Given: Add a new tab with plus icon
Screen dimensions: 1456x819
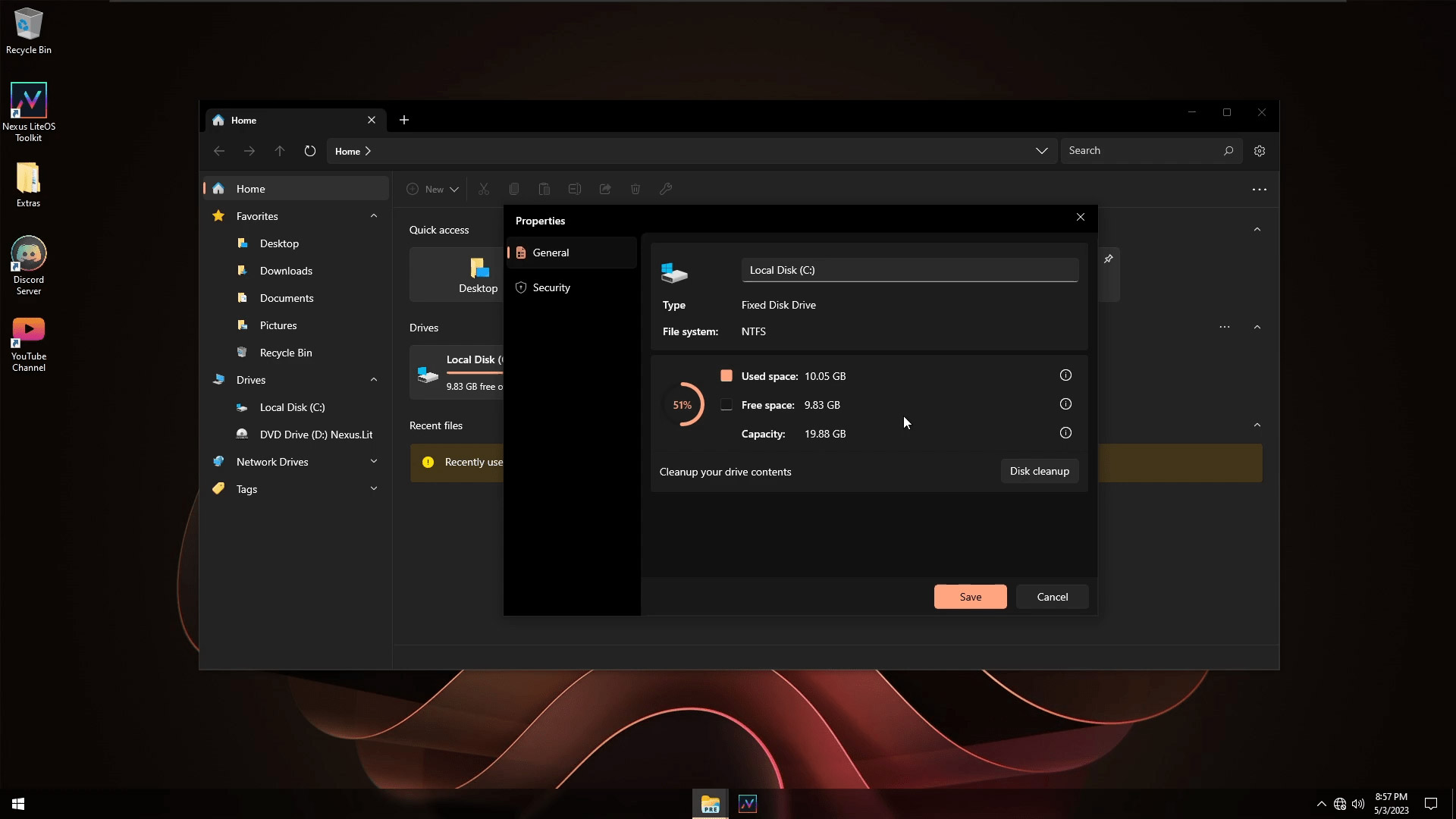Looking at the screenshot, I should 404,120.
